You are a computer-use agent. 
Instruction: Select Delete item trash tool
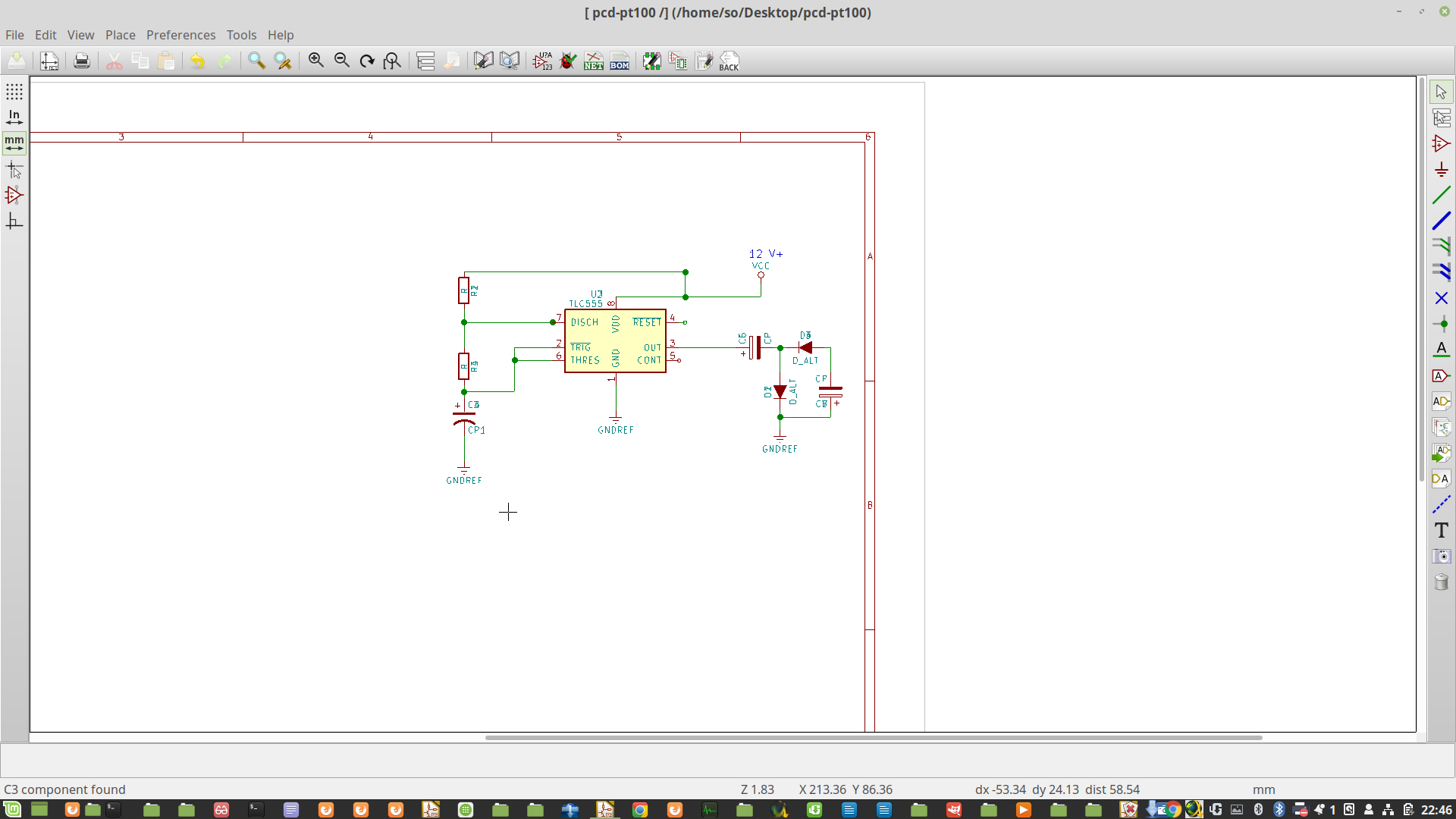click(1442, 582)
